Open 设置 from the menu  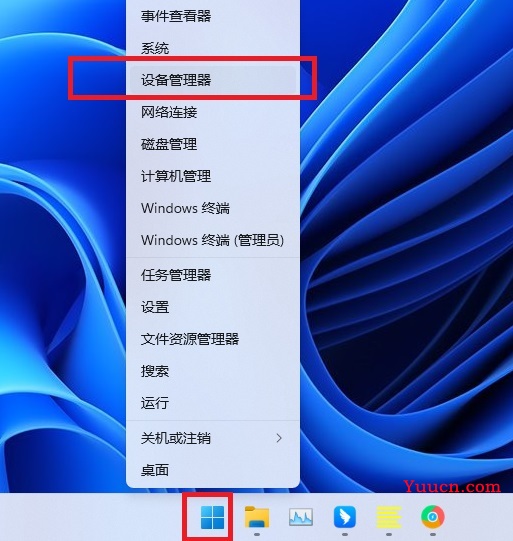pyautogui.click(x=213, y=307)
